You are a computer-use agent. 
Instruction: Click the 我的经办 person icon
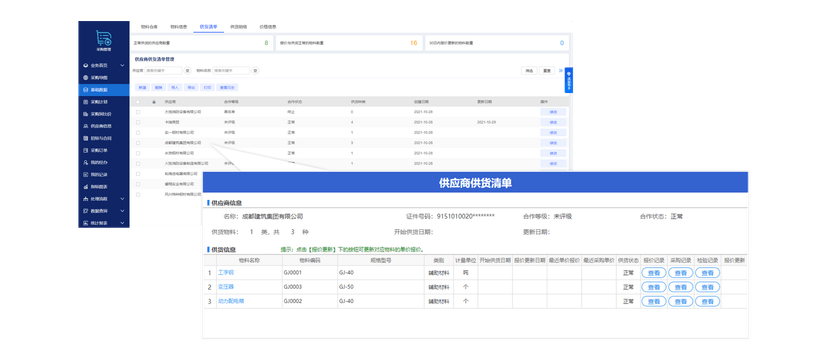[86, 162]
